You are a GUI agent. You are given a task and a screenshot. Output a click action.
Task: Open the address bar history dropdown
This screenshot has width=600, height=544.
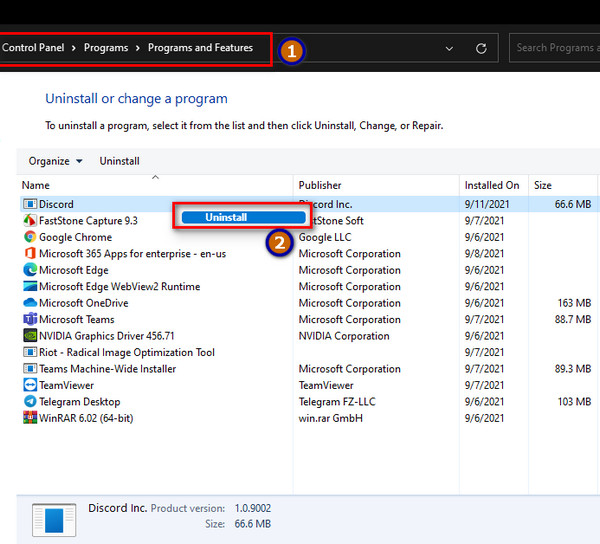click(x=449, y=49)
